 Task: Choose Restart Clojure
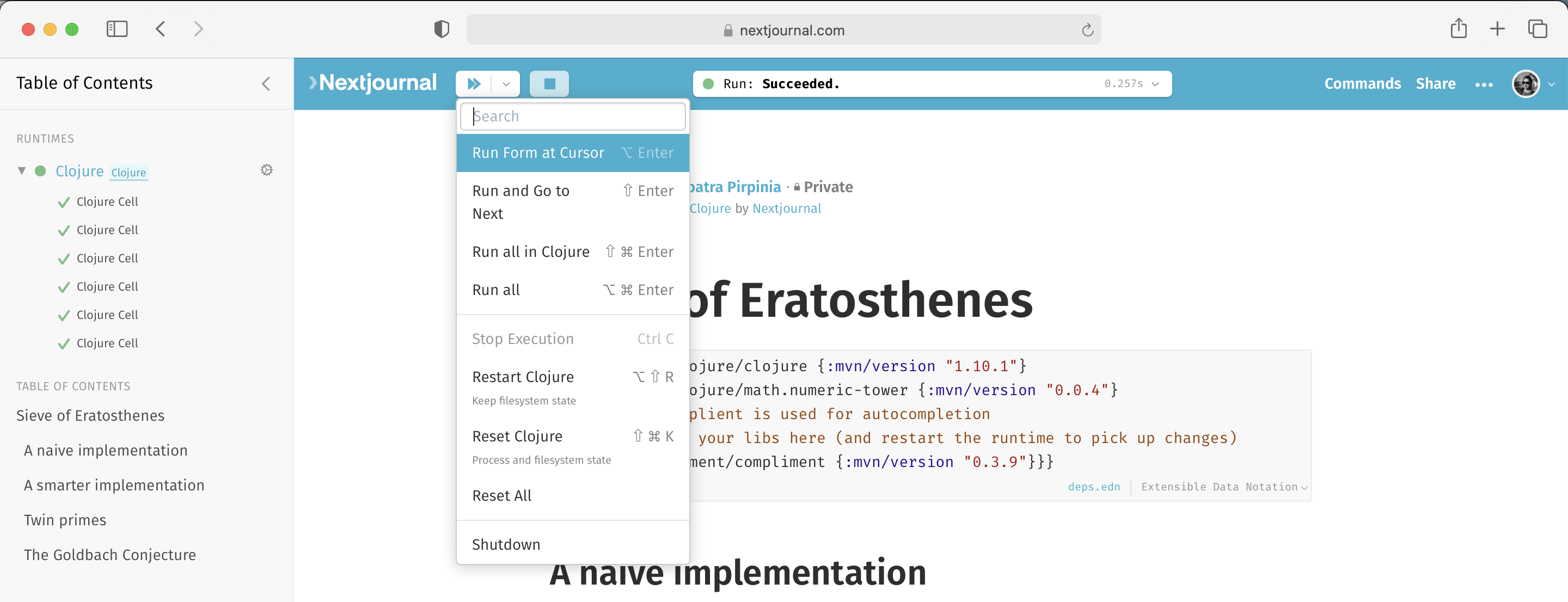pos(573,387)
